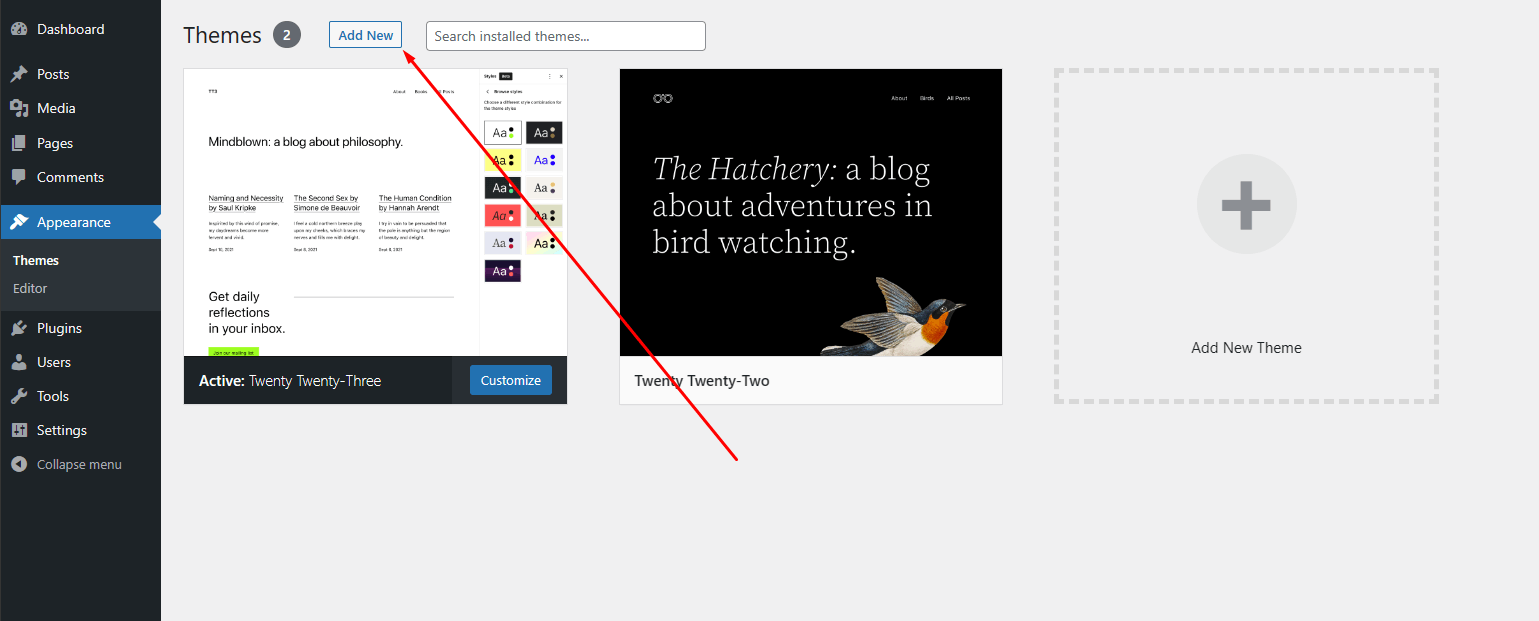Viewport: 1539px width, 621px height.
Task: Click the Plugins plug icon
Action: (x=19, y=328)
